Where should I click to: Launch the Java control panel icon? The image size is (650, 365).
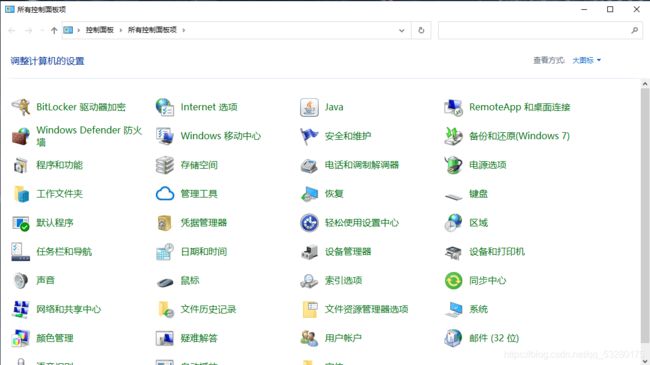point(309,107)
